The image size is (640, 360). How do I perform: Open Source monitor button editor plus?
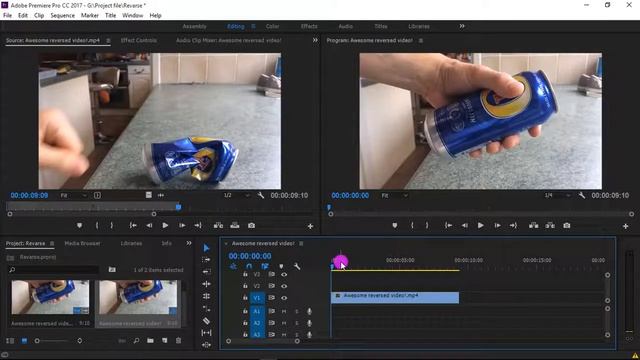[x=310, y=226]
